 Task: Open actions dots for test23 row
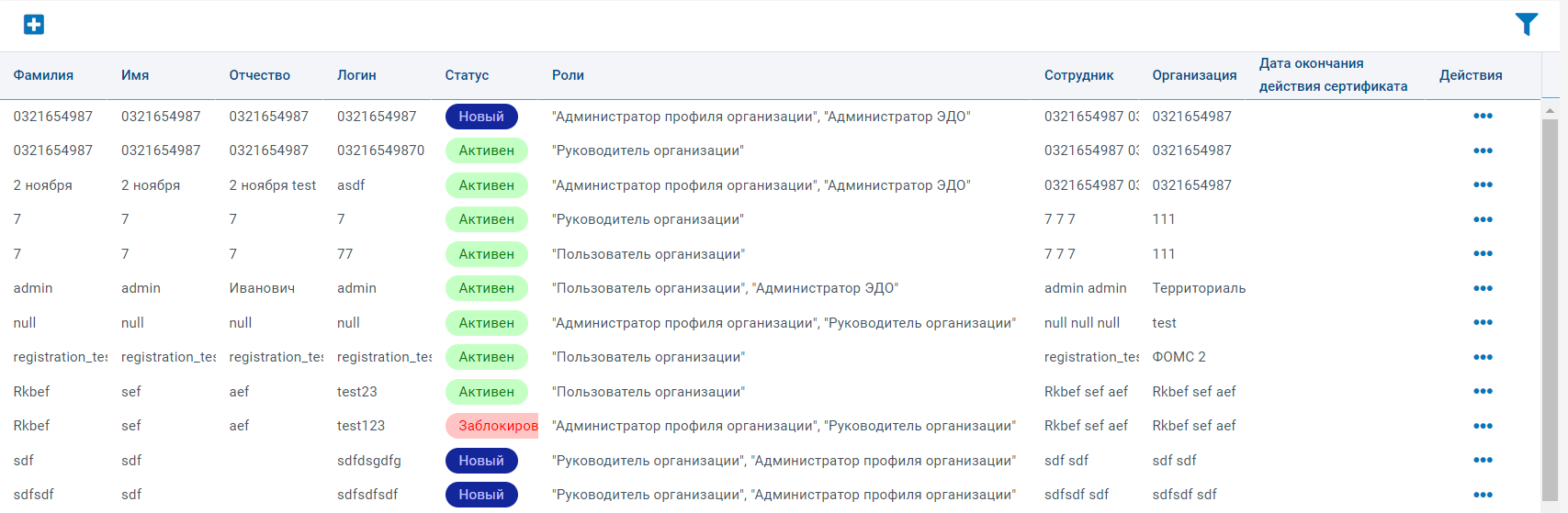click(1483, 392)
